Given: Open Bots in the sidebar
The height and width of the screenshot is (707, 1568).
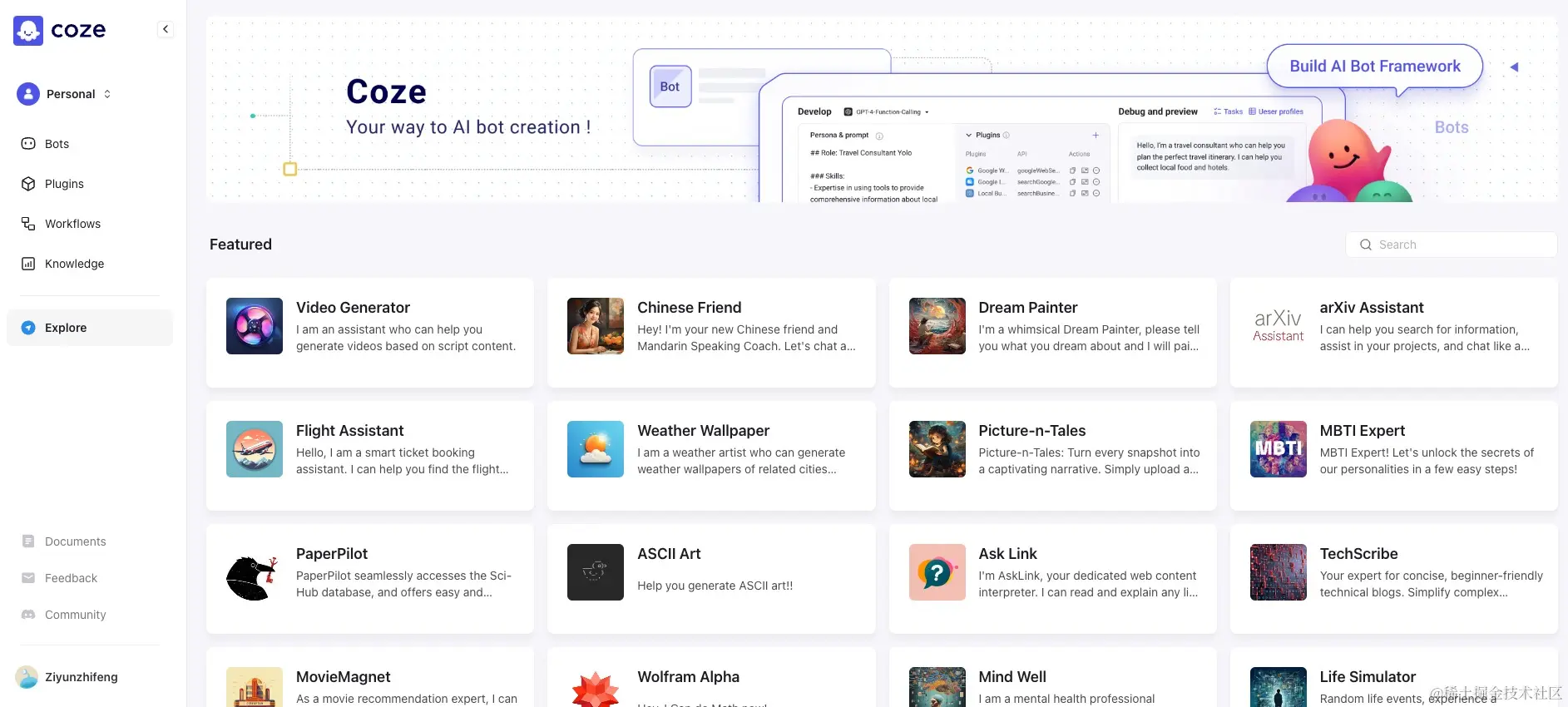Looking at the screenshot, I should click(x=90, y=144).
